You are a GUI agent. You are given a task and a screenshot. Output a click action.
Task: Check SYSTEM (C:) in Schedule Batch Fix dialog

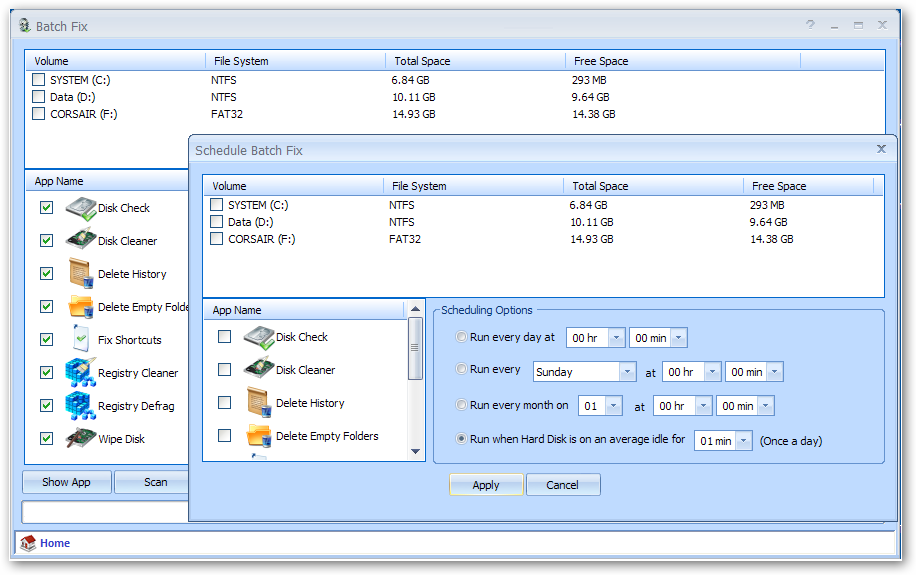pyautogui.click(x=216, y=205)
